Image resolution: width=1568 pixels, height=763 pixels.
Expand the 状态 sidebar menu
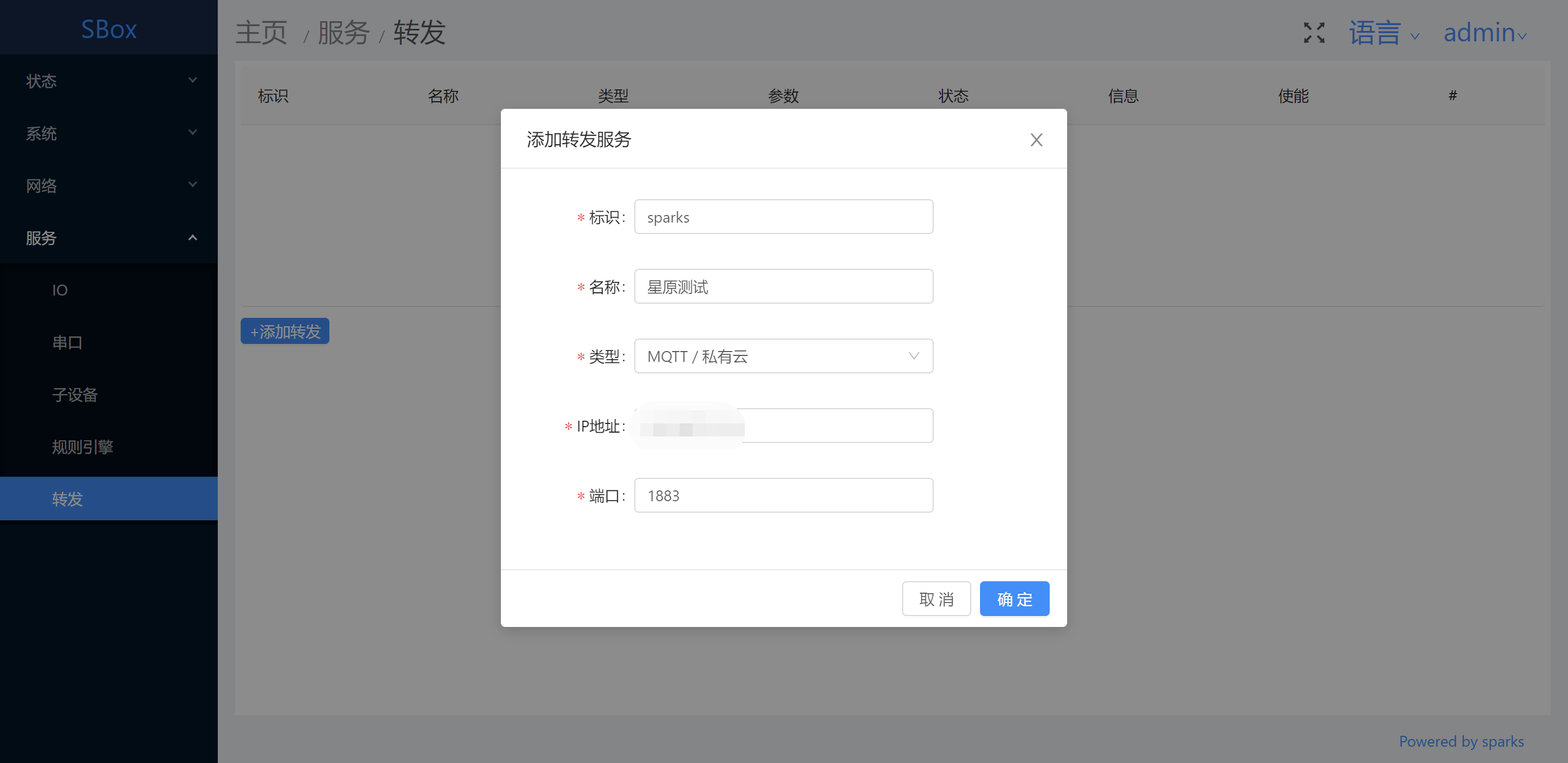point(108,81)
